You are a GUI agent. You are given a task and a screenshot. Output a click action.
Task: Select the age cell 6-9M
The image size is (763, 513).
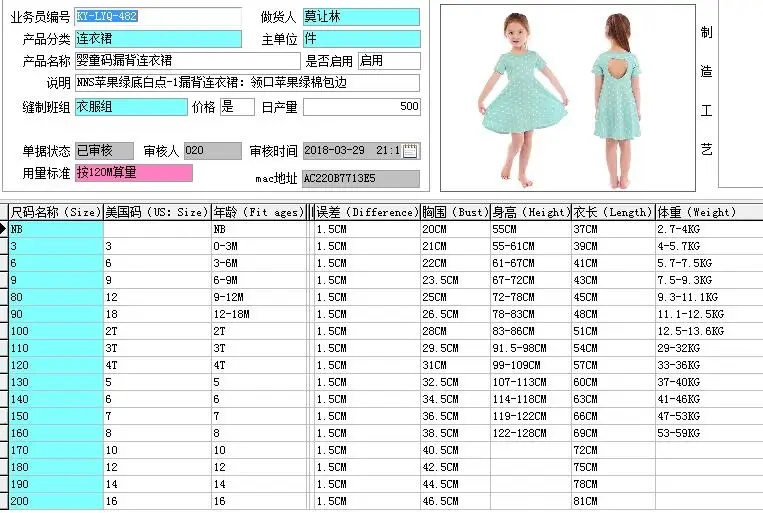[x=259, y=280]
